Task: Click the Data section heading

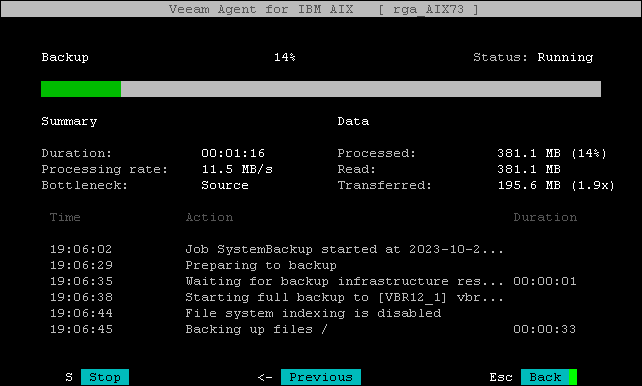Action: pyautogui.click(x=353, y=121)
